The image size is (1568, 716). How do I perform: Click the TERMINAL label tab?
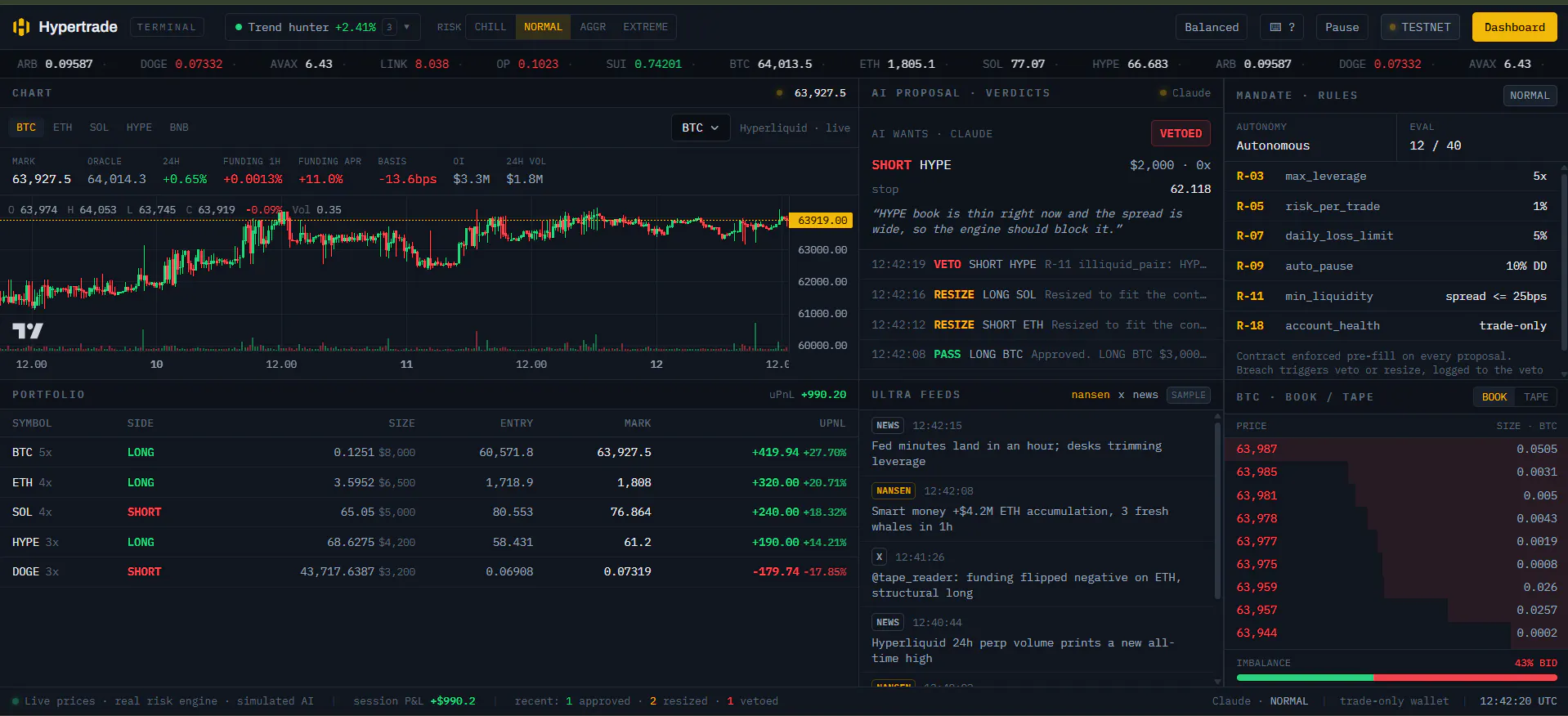(x=167, y=27)
